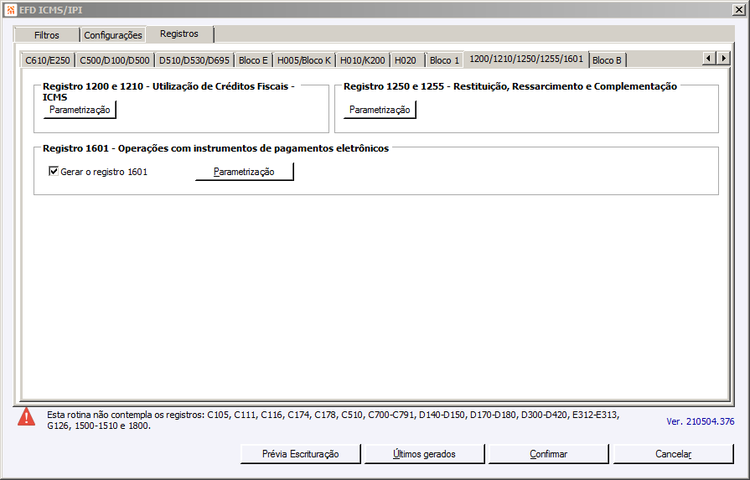Click the 'Esta rotina não contempla os registros' notice
The image size is (750, 480).
point(333,420)
